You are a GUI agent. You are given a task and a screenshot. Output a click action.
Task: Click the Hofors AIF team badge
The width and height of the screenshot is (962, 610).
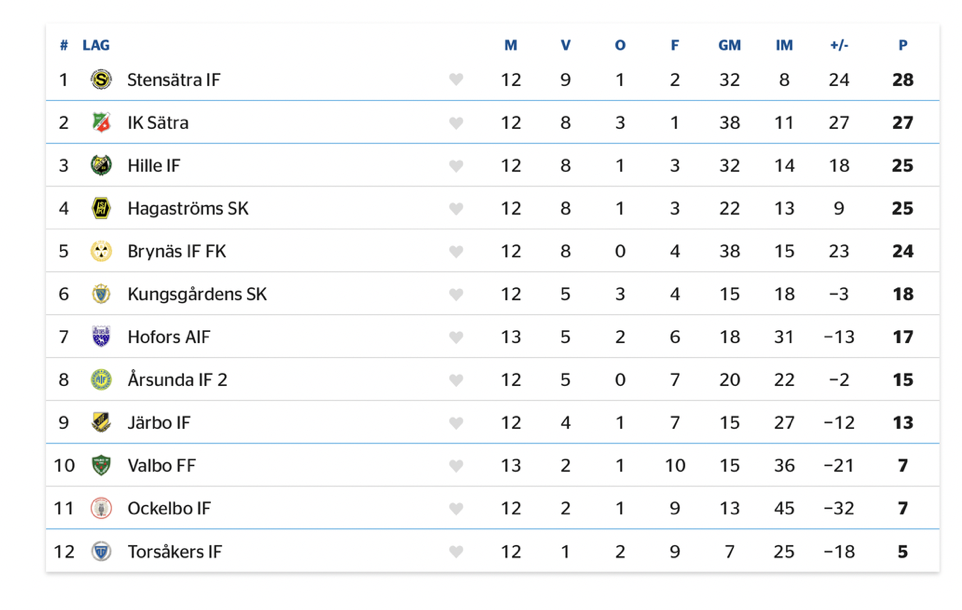tap(101, 337)
